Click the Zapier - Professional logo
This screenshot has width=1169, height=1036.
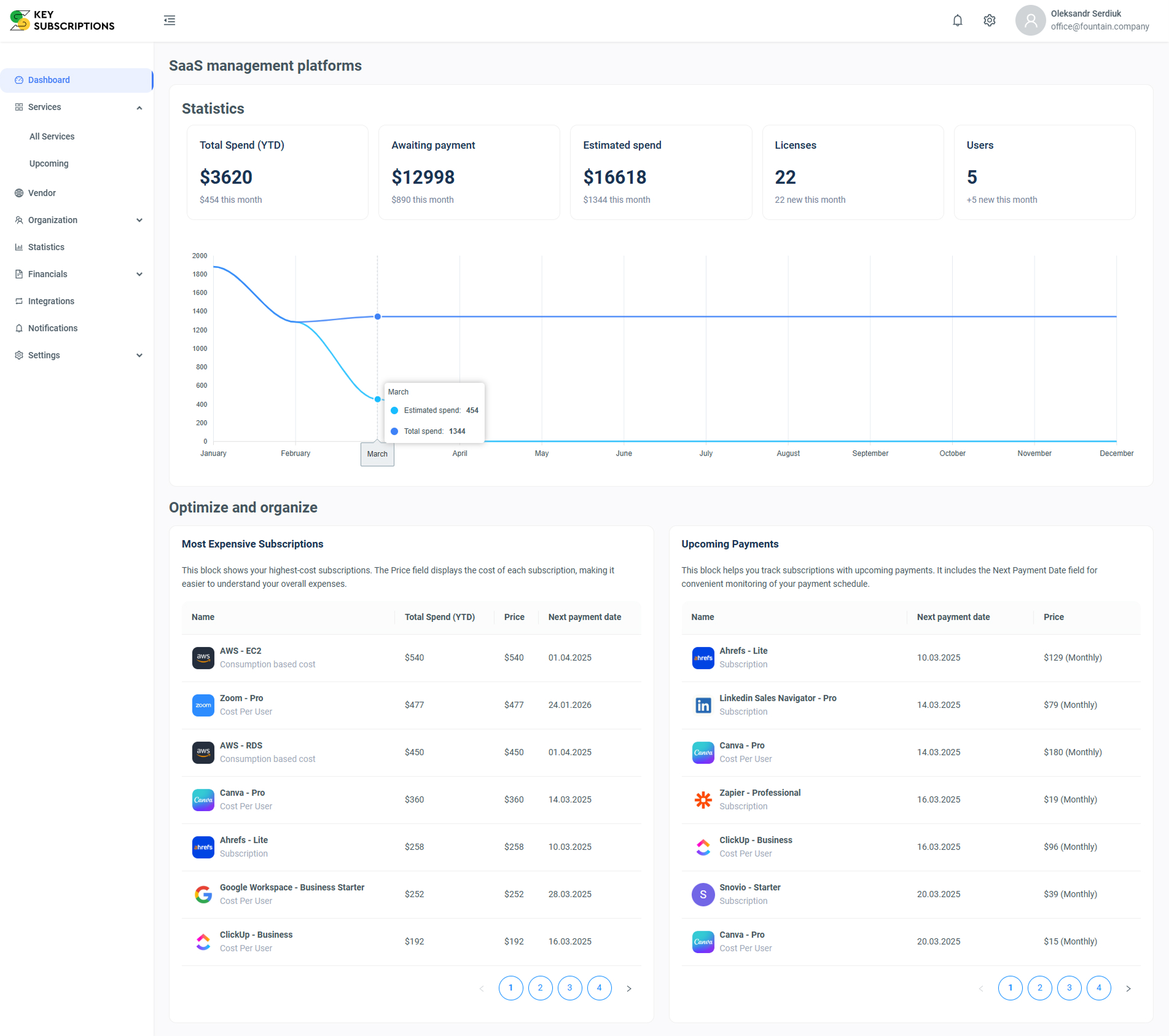click(703, 799)
